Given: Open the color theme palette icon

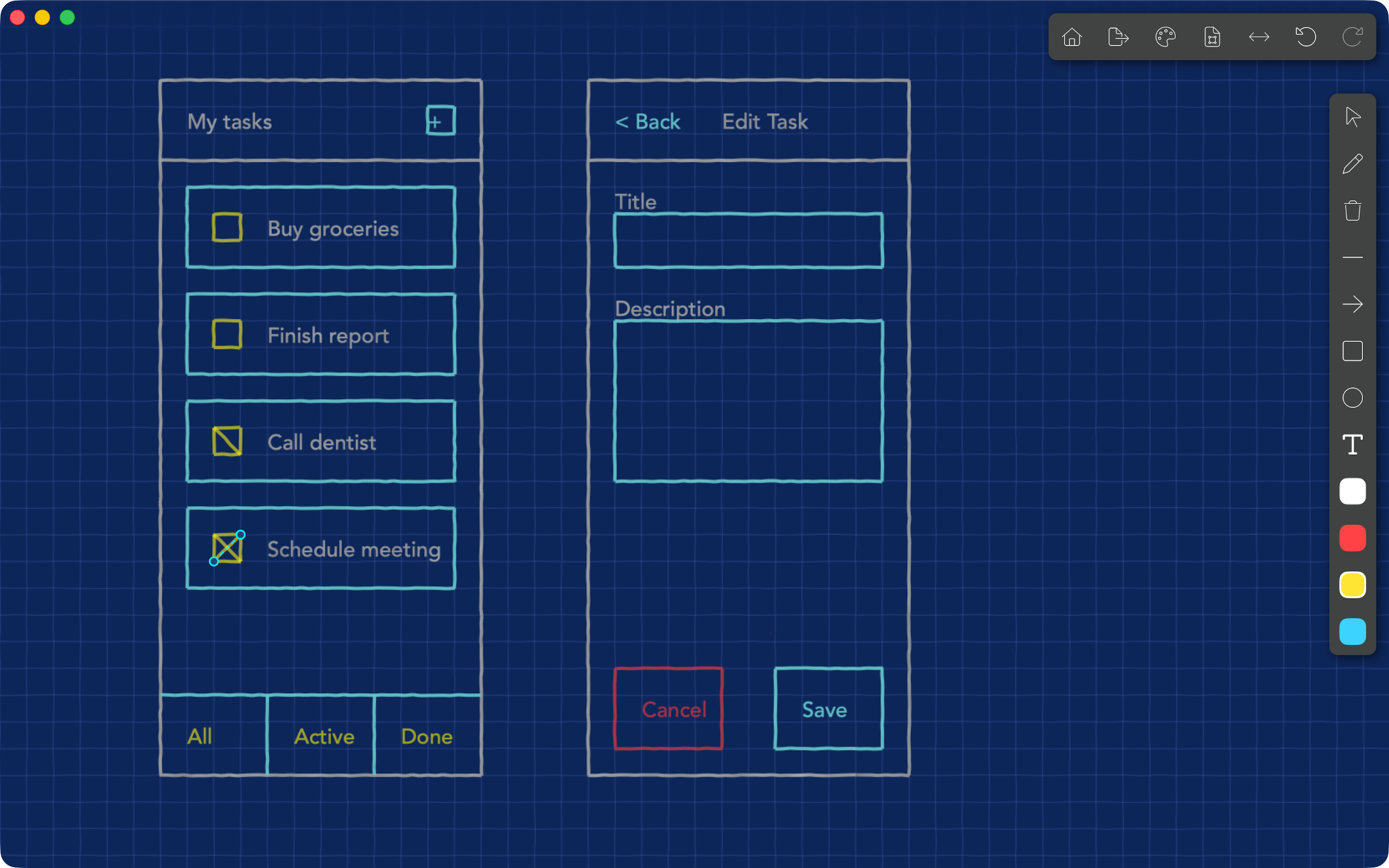Looking at the screenshot, I should [x=1165, y=37].
